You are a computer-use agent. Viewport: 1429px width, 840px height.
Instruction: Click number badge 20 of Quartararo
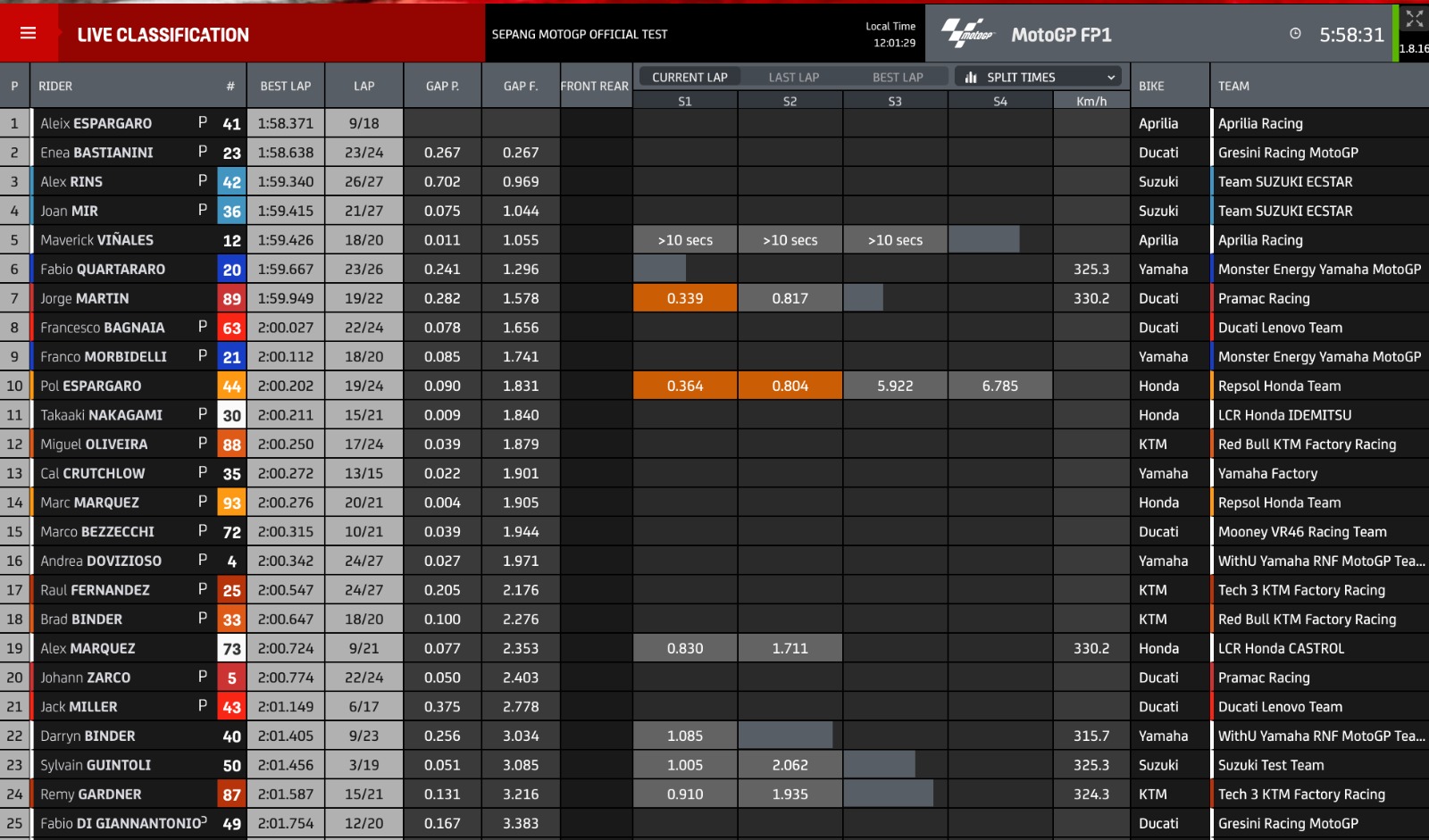pos(231,270)
